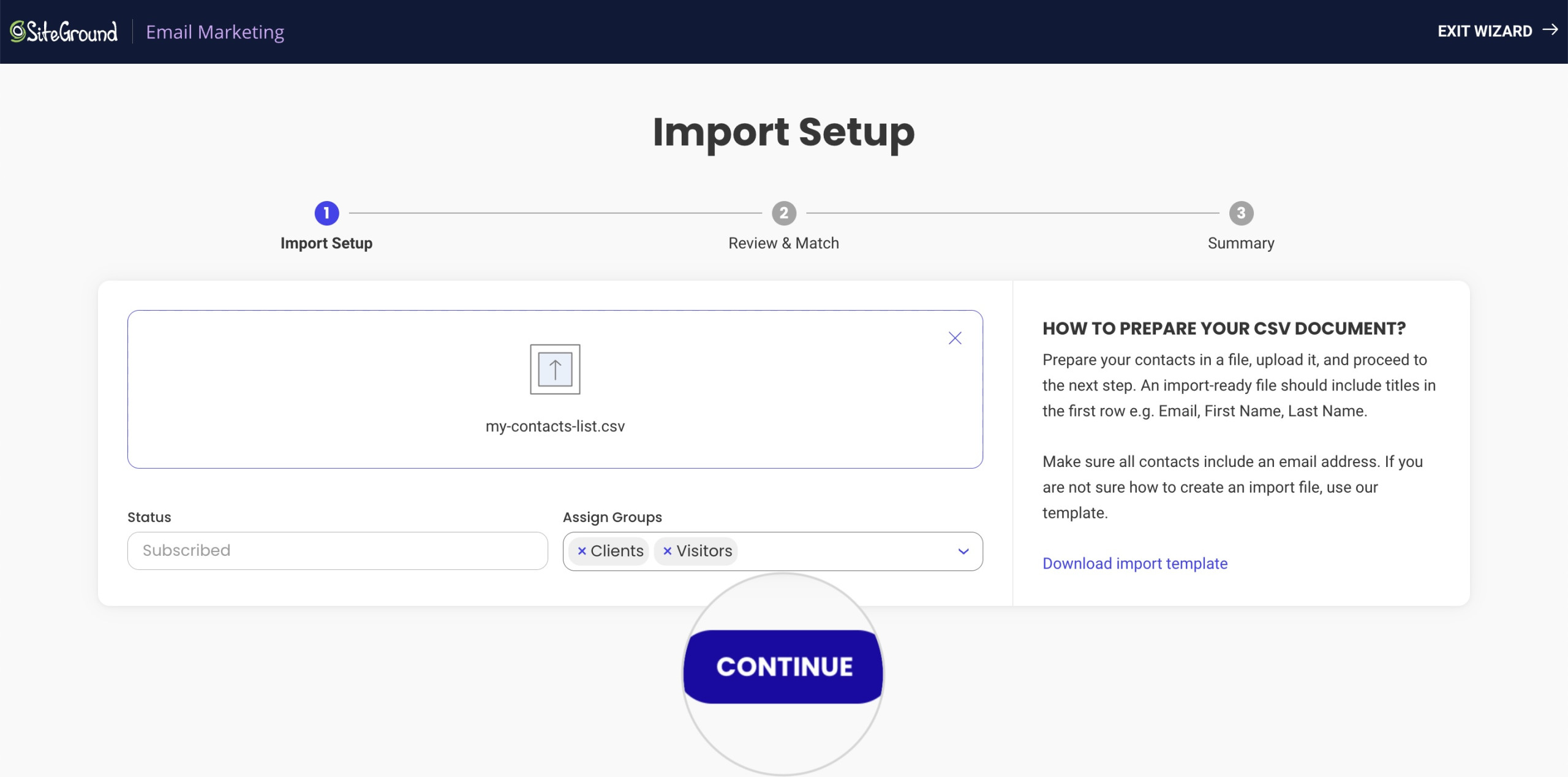
Task: Click the upload file icon
Action: [555, 369]
